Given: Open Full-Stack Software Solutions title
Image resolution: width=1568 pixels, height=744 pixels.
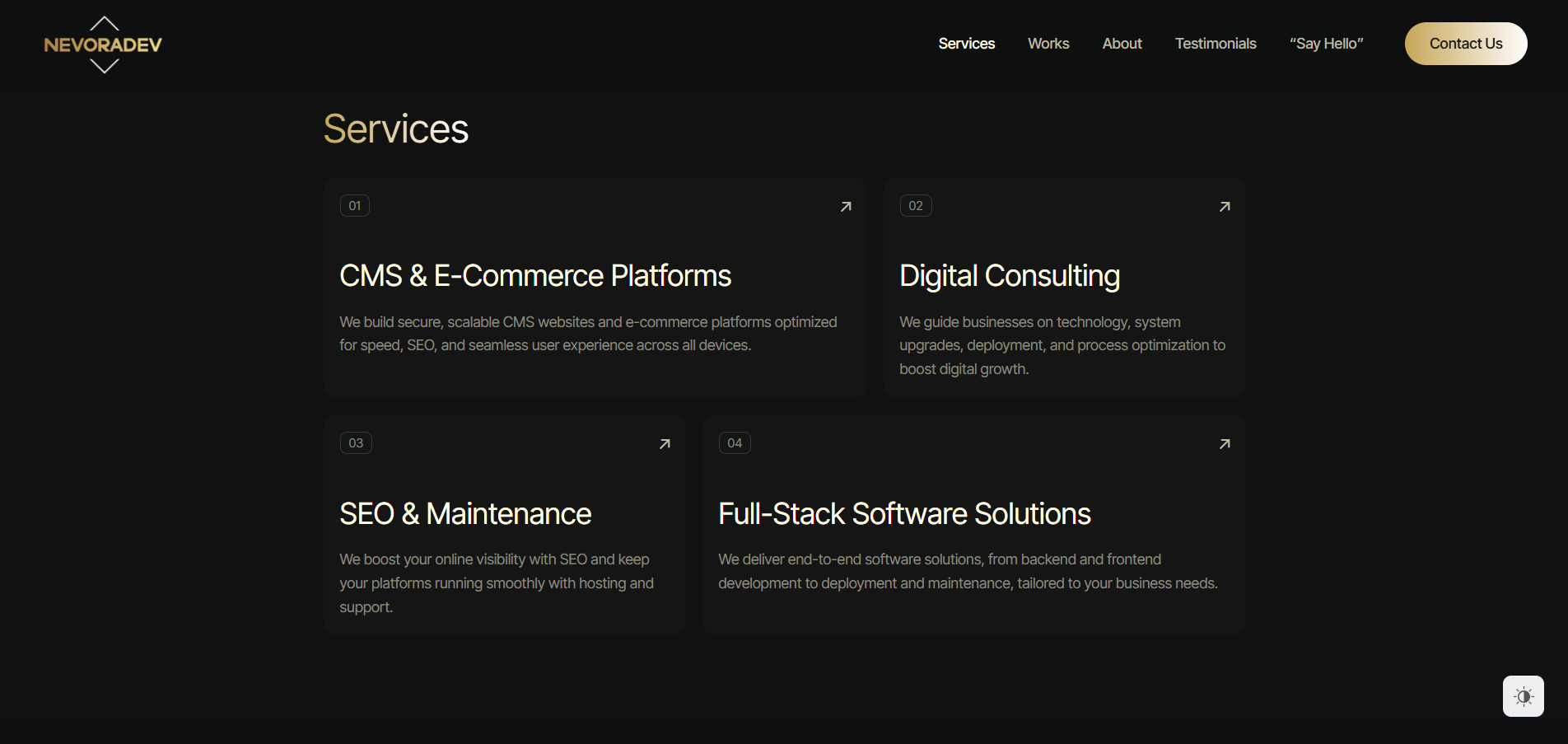Looking at the screenshot, I should pyautogui.click(x=904, y=514).
